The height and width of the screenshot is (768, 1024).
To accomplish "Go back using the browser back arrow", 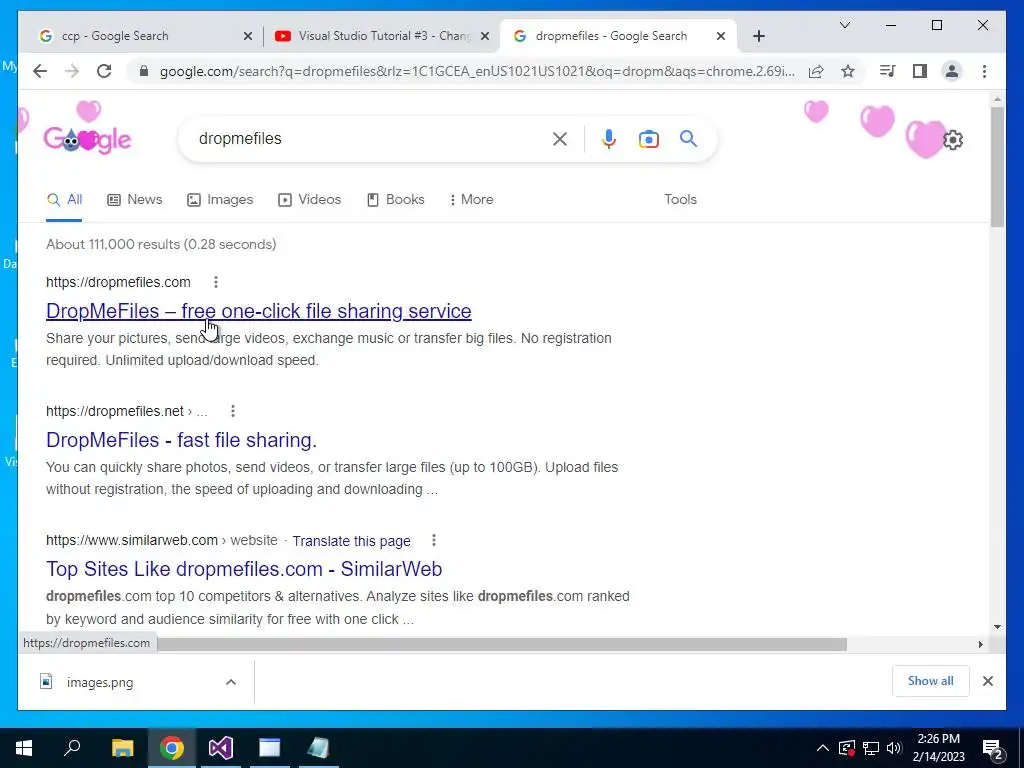I will [x=40, y=71].
